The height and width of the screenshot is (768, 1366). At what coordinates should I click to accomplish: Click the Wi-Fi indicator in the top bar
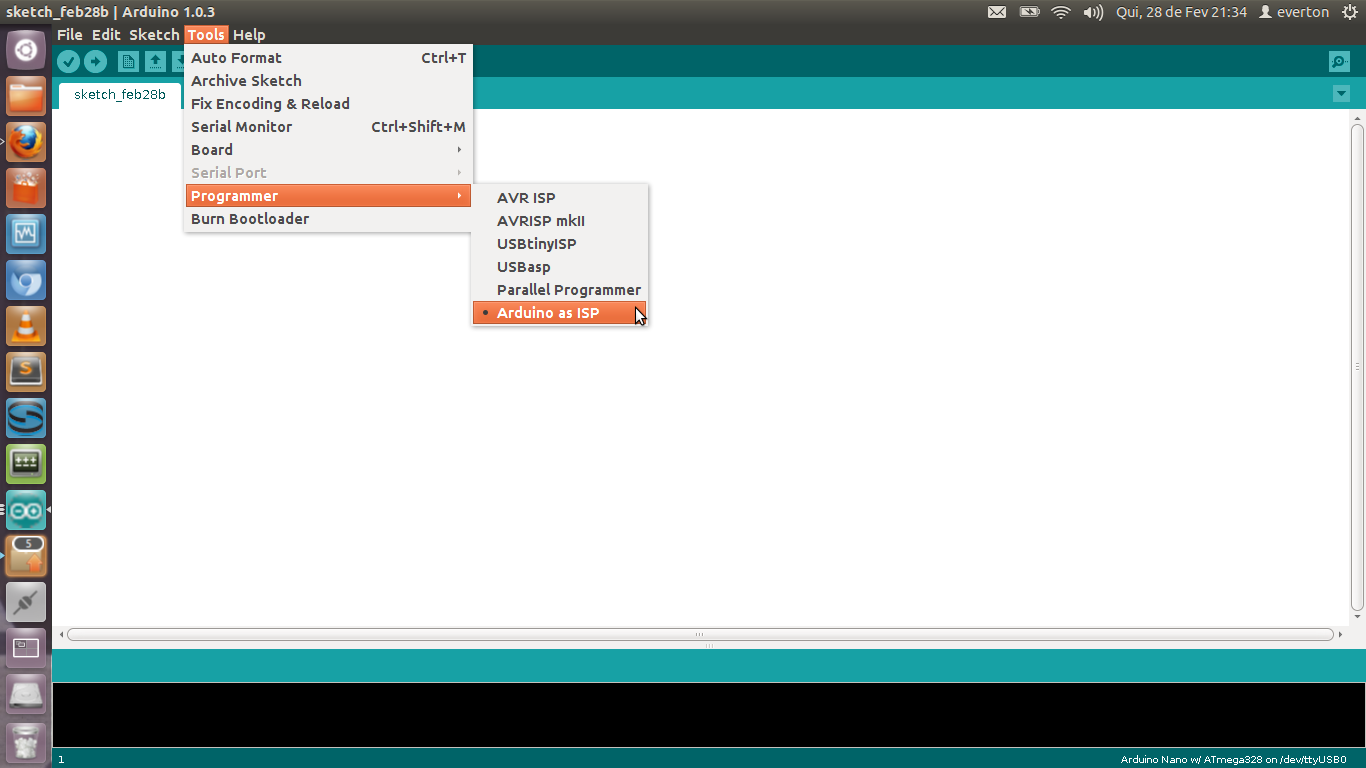tap(1059, 12)
